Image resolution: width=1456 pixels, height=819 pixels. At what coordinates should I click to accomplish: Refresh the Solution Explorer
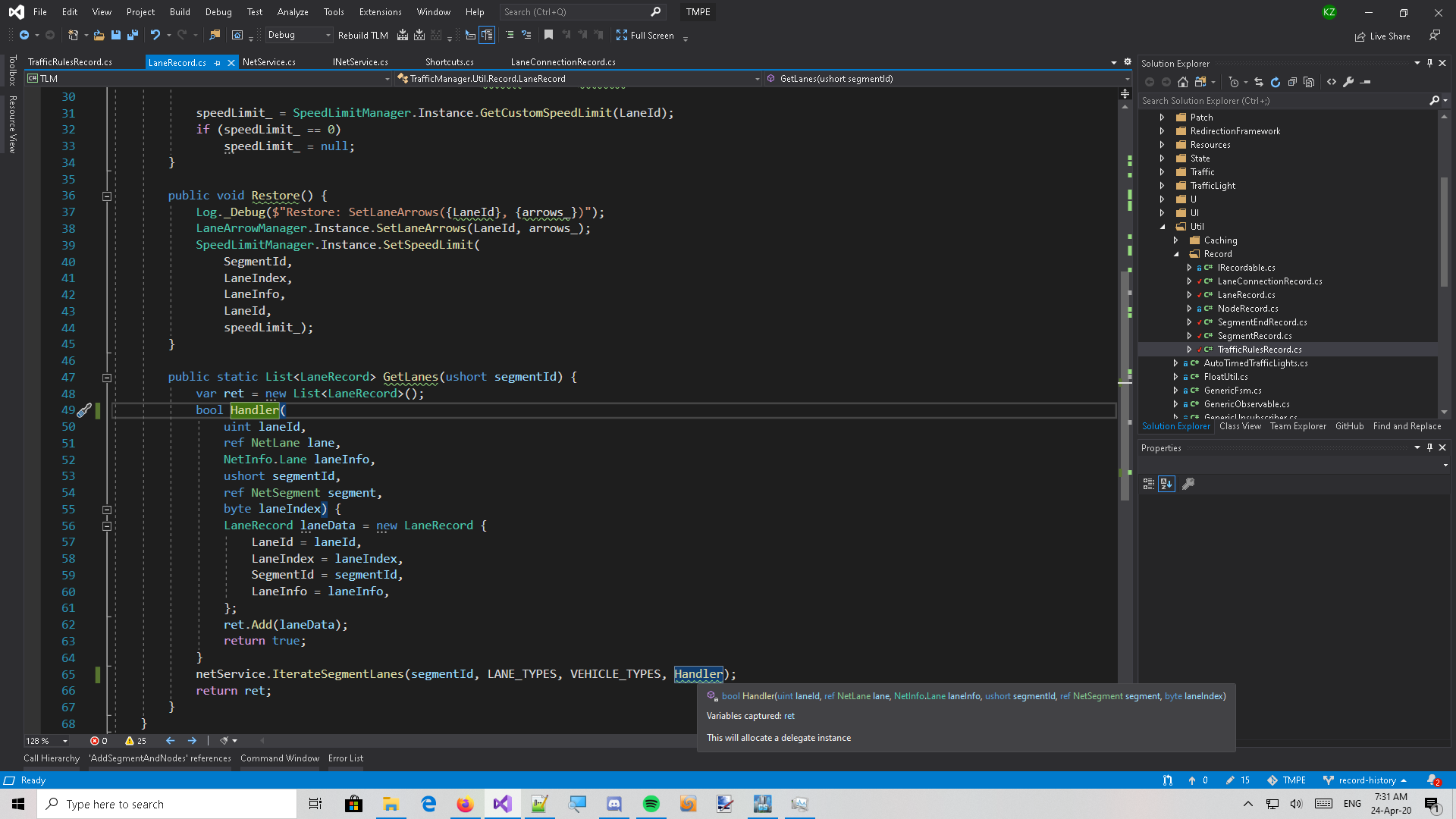click(1276, 82)
